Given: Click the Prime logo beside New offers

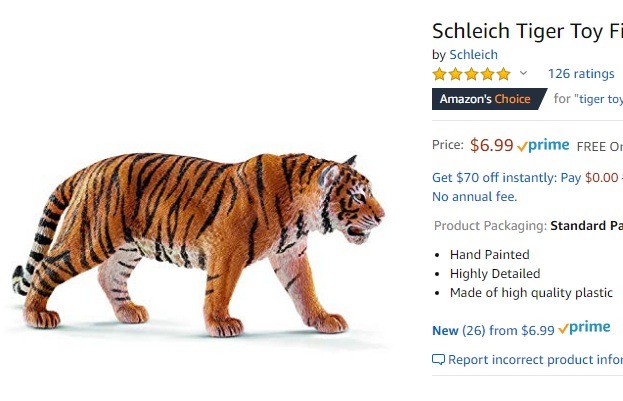Looking at the screenshot, I should (x=585, y=328).
